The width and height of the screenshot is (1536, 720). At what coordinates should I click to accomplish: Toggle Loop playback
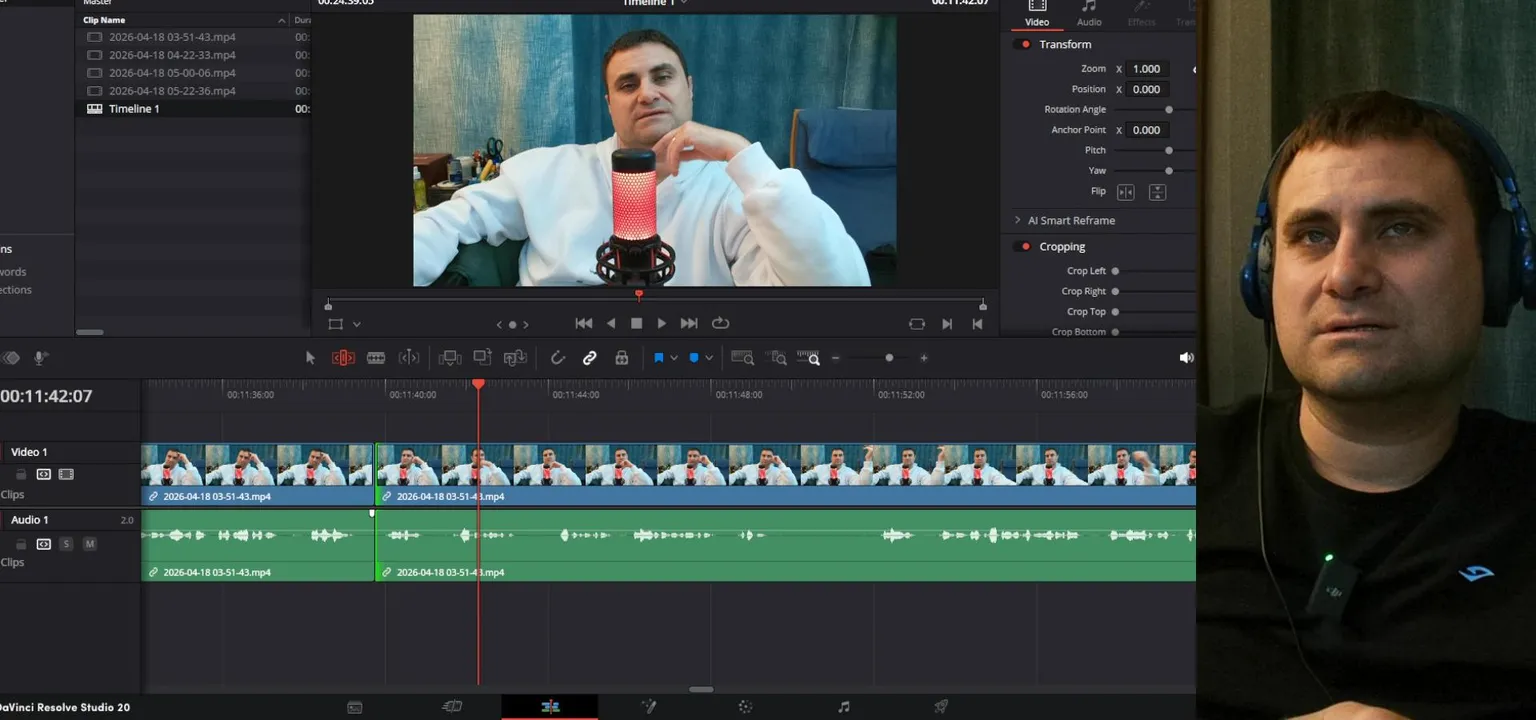[x=720, y=324]
